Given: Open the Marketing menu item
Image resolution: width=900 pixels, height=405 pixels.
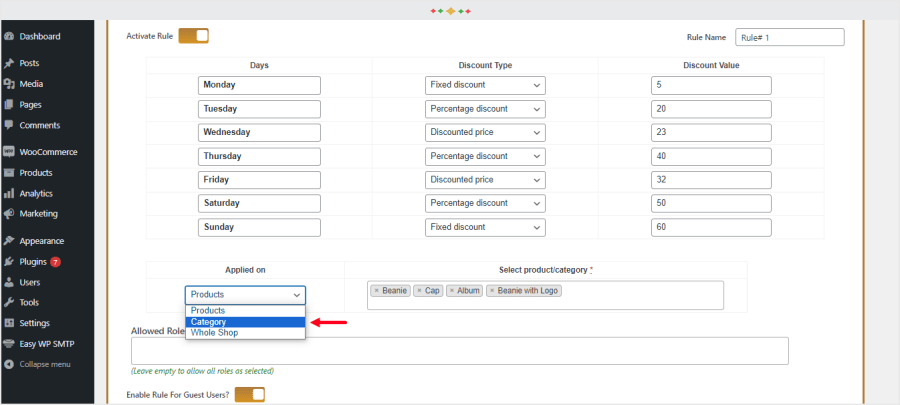Looking at the screenshot, I should (x=38, y=213).
